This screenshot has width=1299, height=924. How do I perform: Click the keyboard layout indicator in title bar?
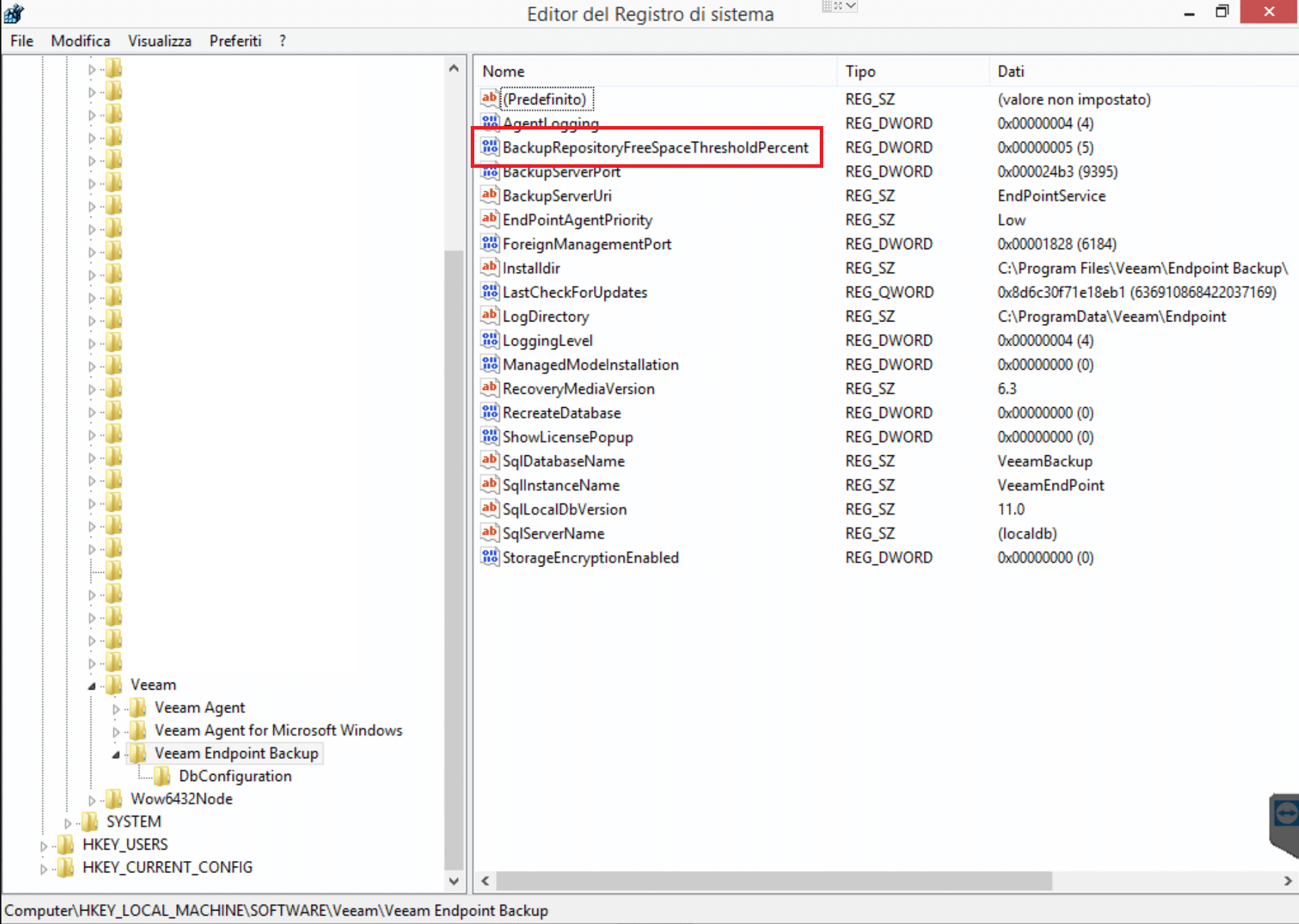tap(840, 6)
